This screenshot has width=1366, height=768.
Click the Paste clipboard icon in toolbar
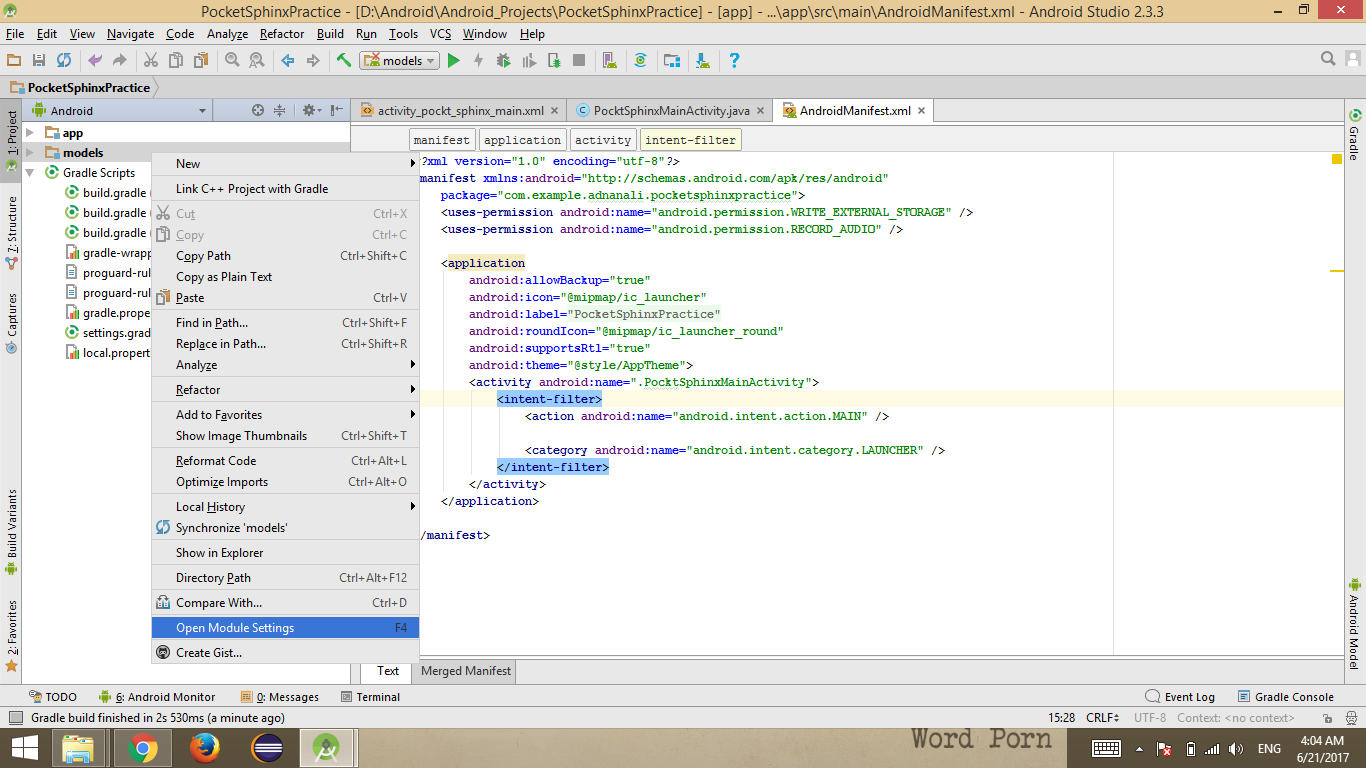201,61
